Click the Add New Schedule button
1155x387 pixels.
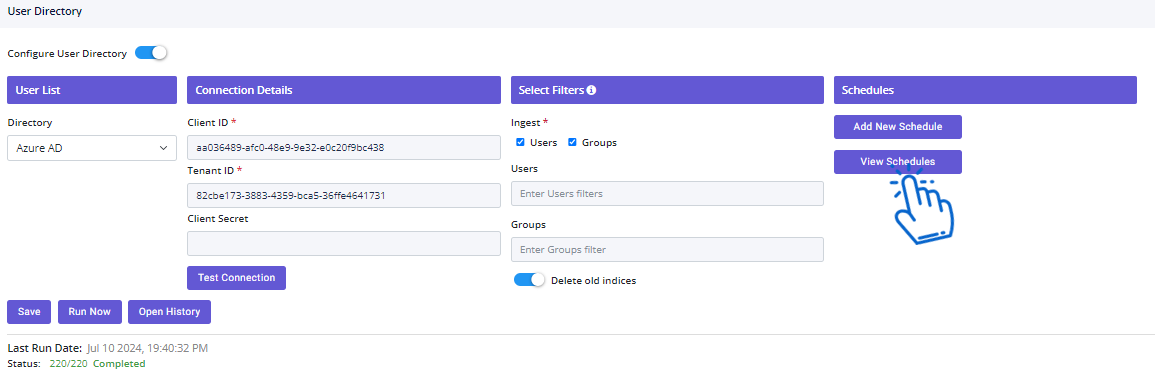click(x=897, y=127)
